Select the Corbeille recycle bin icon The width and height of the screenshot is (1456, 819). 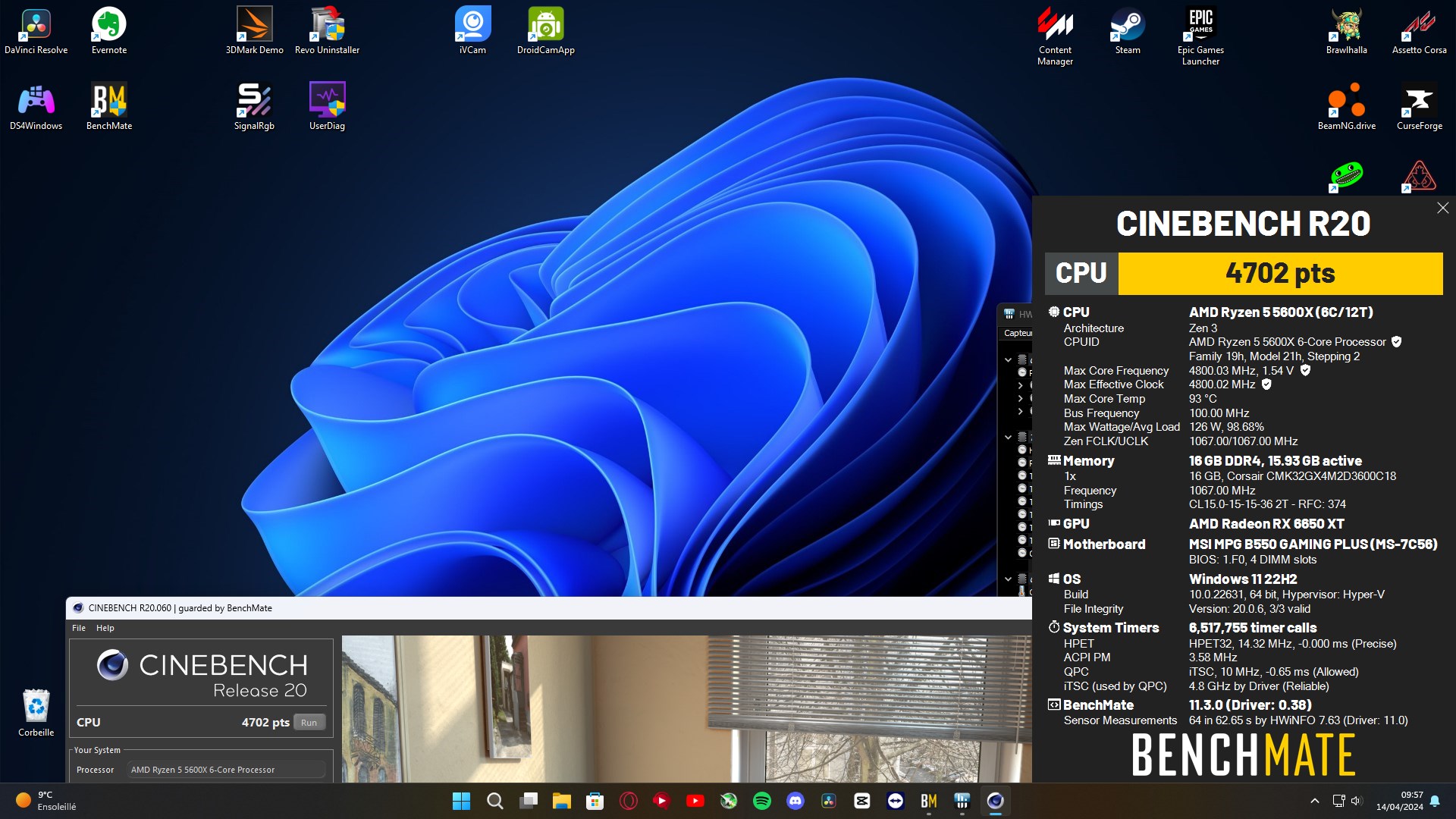(x=36, y=713)
